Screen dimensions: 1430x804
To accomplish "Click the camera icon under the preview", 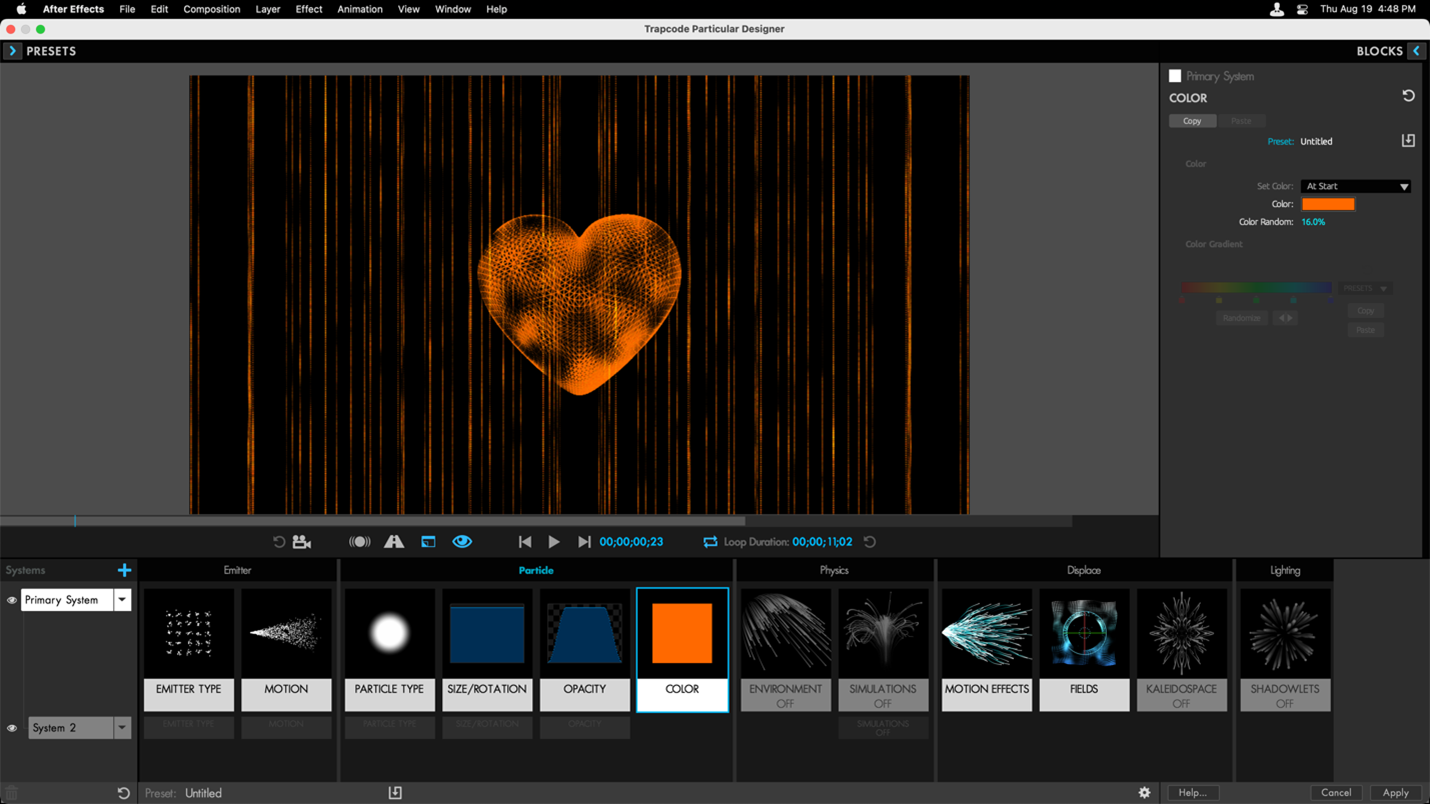I will click(302, 542).
